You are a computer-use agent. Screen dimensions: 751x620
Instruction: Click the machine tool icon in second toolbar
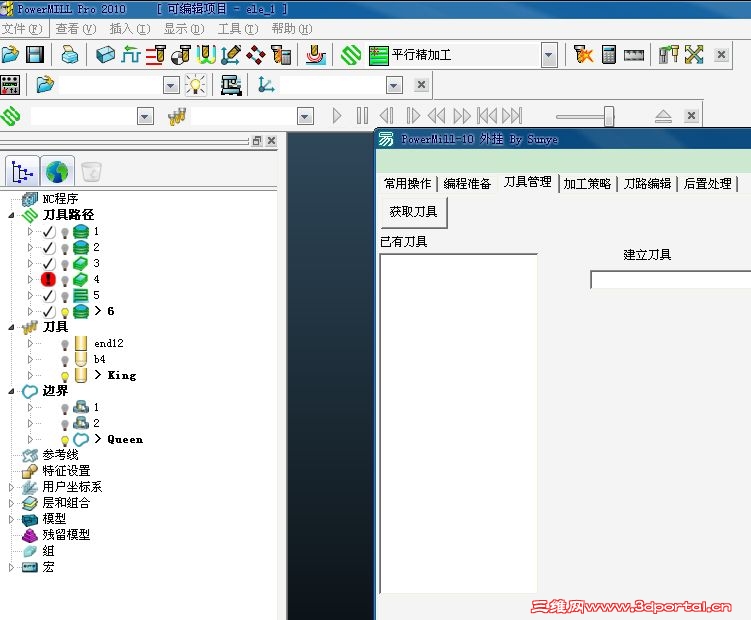(x=231, y=85)
